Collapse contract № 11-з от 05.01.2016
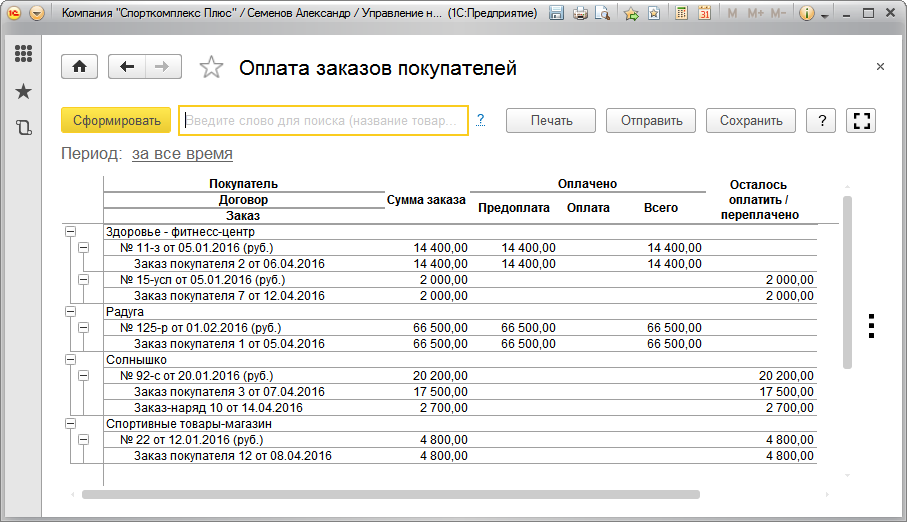The width and height of the screenshot is (907, 522). click(x=84, y=248)
